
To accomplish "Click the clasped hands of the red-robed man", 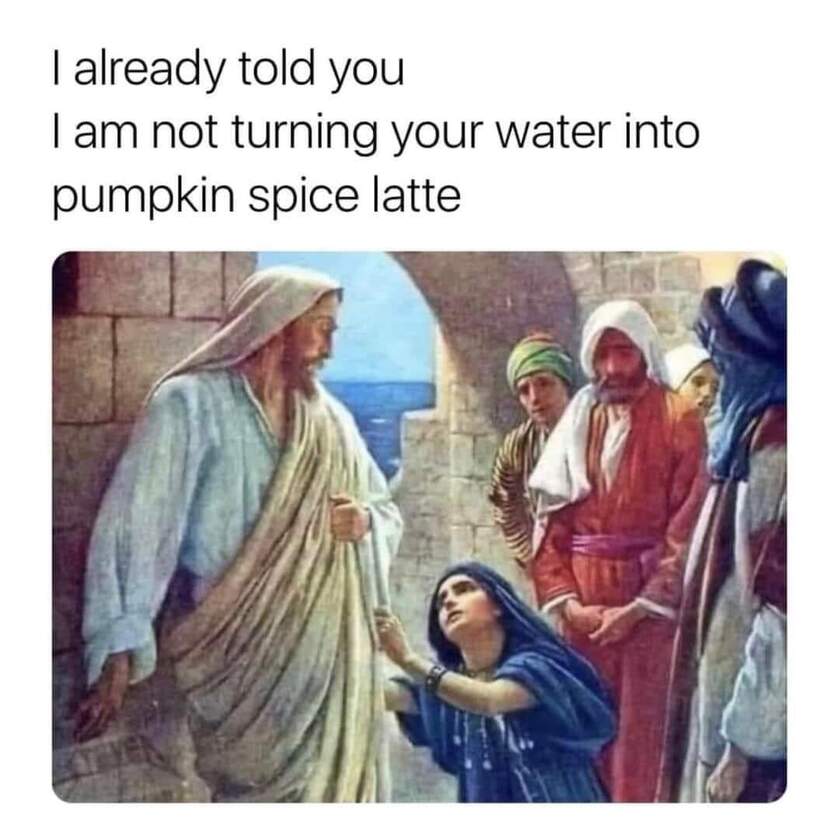I will [599, 618].
